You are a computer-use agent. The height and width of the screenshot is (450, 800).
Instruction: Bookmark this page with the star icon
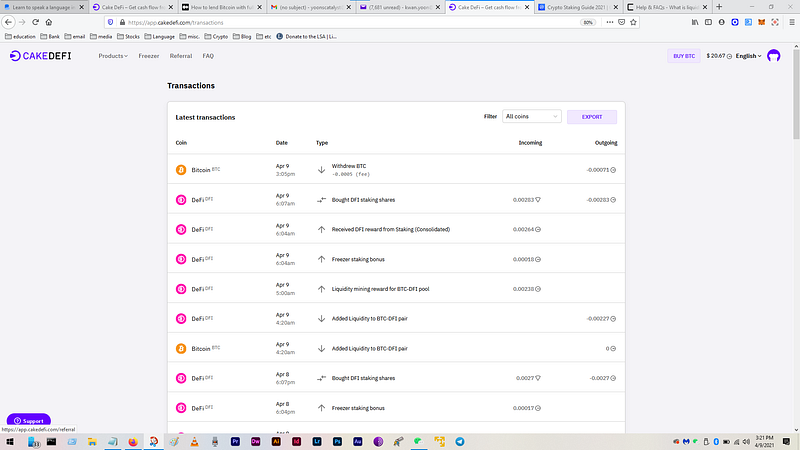(633, 22)
